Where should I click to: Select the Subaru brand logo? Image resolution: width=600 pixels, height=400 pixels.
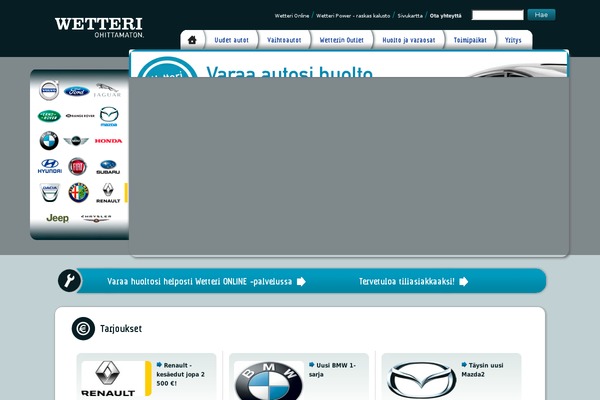point(108,167)
